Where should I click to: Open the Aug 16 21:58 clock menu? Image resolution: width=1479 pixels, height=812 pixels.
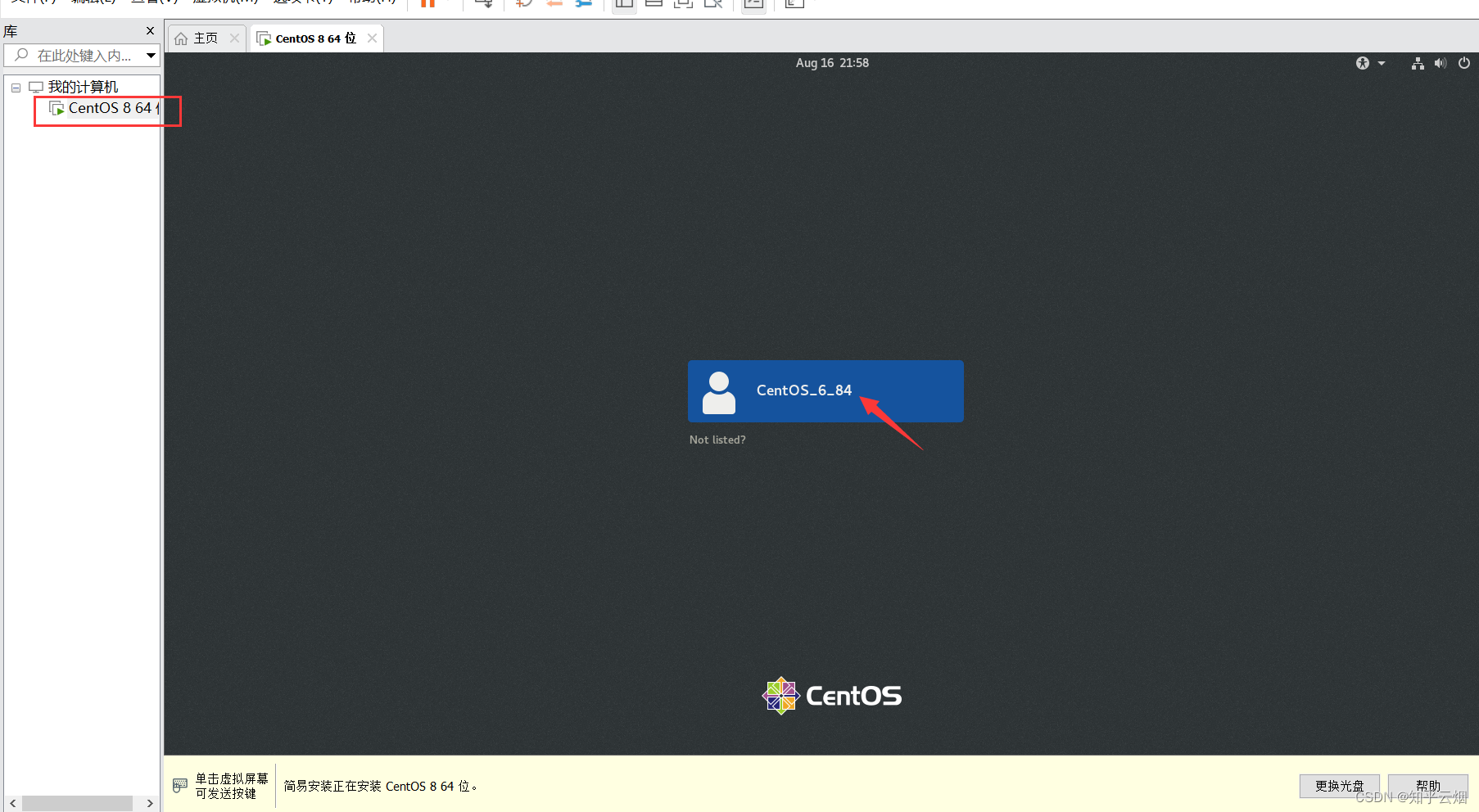[x=832, y=63]
